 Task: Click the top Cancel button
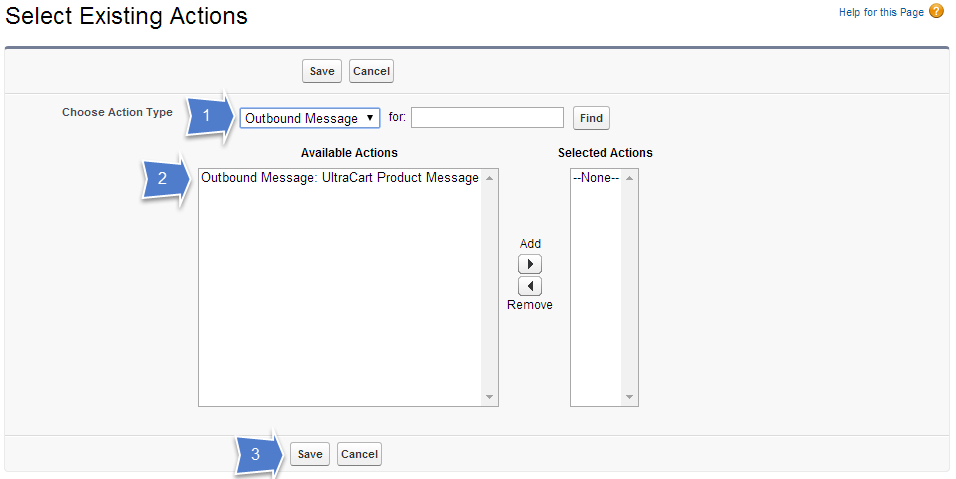[371, 71]
